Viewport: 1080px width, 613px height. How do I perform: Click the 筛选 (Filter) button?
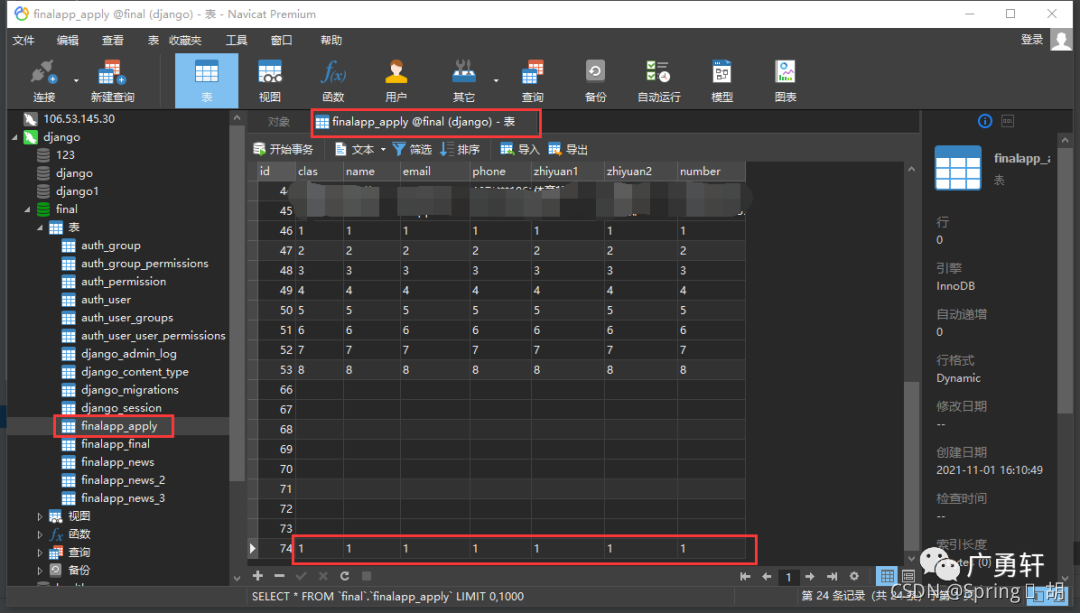pyautogui.click(x=412, y=149)
